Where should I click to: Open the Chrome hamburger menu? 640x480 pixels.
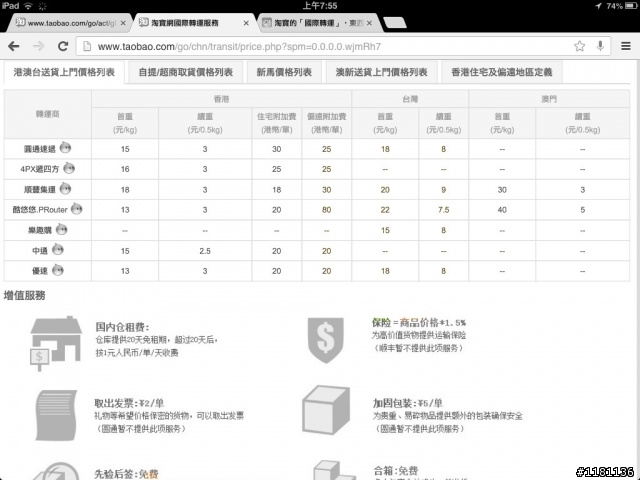(626, 46)
